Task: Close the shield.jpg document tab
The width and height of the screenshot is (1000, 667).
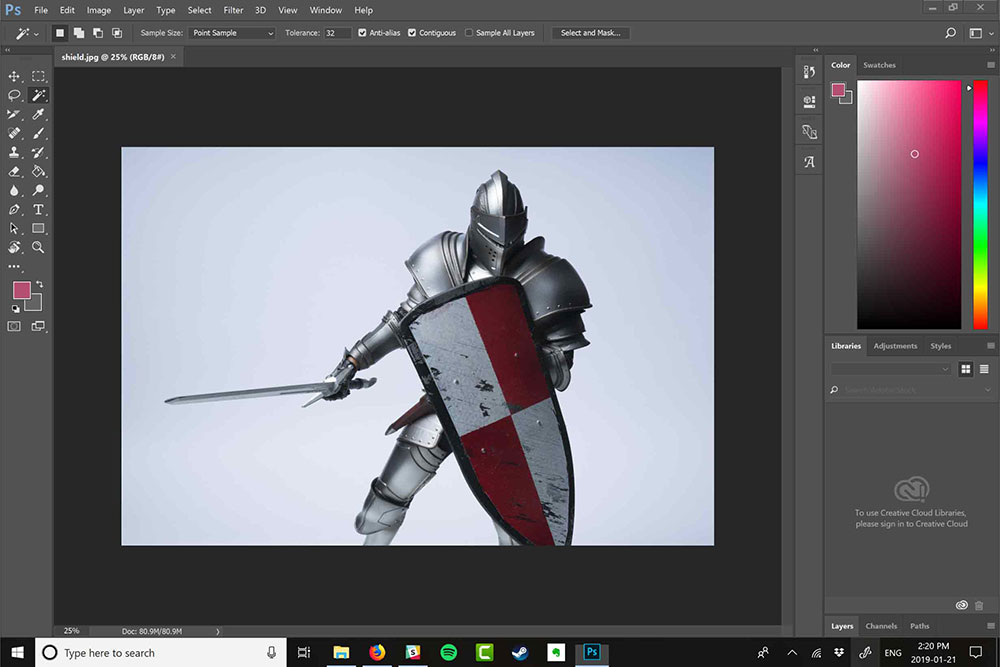Action: [x=173, y=57]
